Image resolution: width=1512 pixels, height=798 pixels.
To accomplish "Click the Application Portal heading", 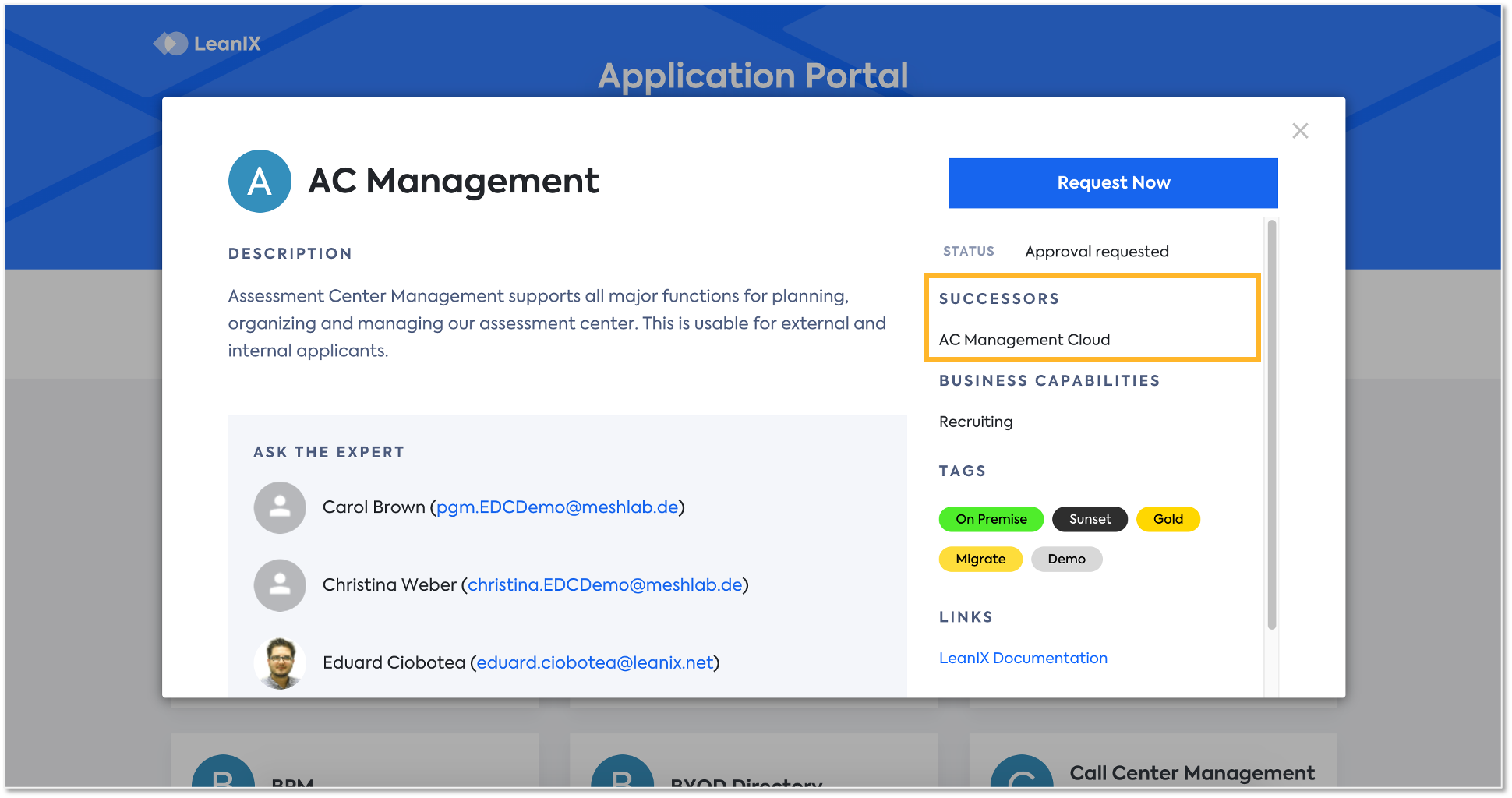I will (x=753, y=76).
